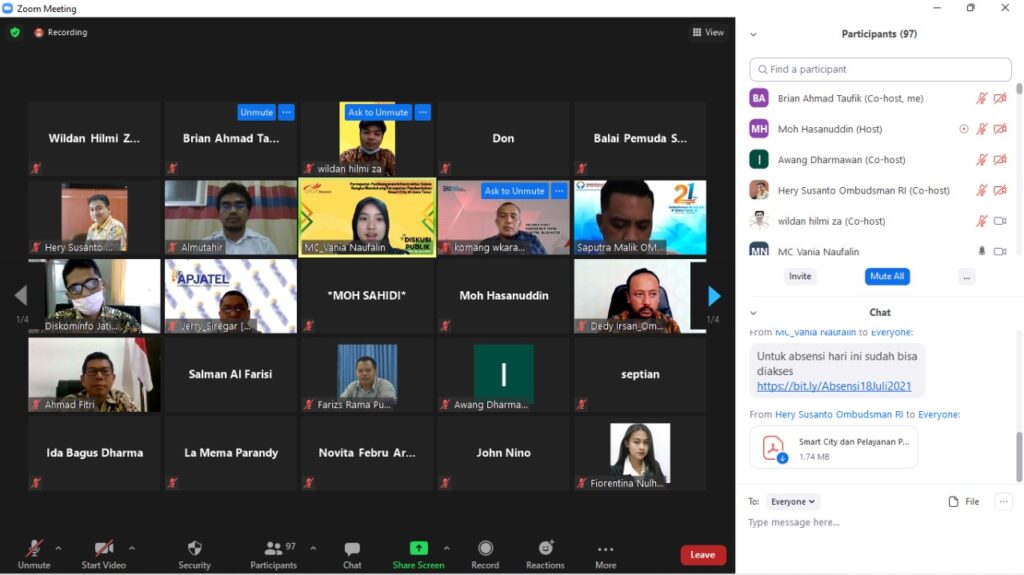Click the green encryption shield icon
The height and width of the screenshot is (575, 1024).
pos(15,32)
